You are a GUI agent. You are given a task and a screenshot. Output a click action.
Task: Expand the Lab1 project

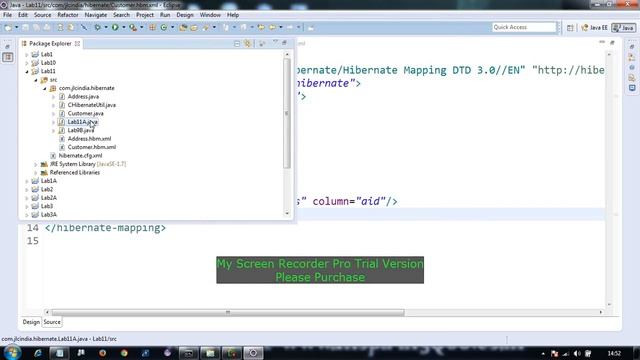click(x=27, y=54)
